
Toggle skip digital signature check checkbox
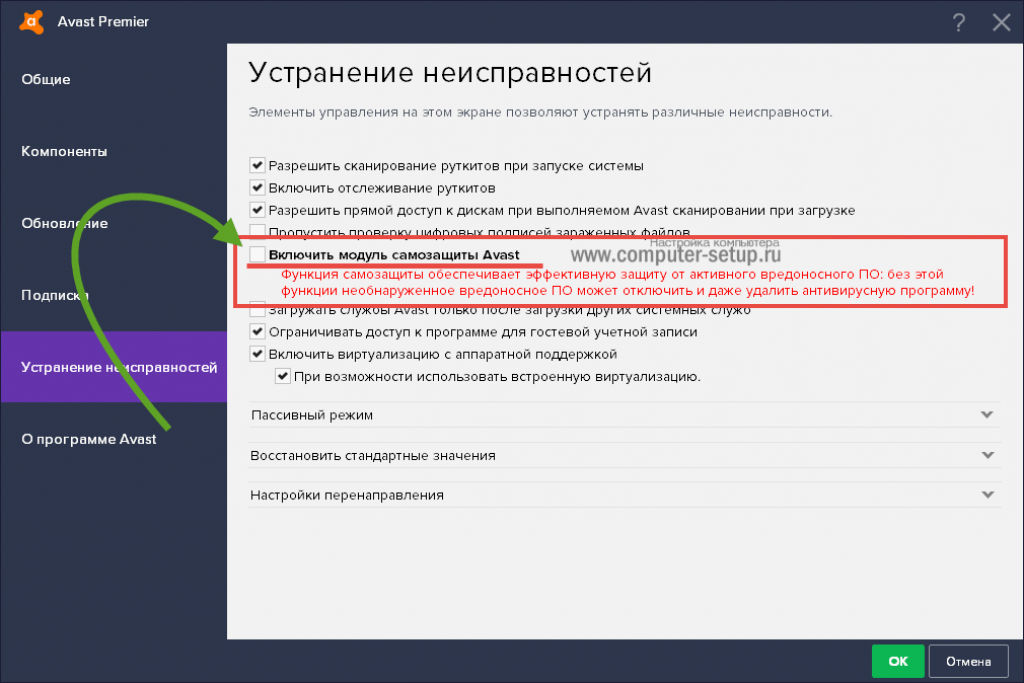click(257, 230)
